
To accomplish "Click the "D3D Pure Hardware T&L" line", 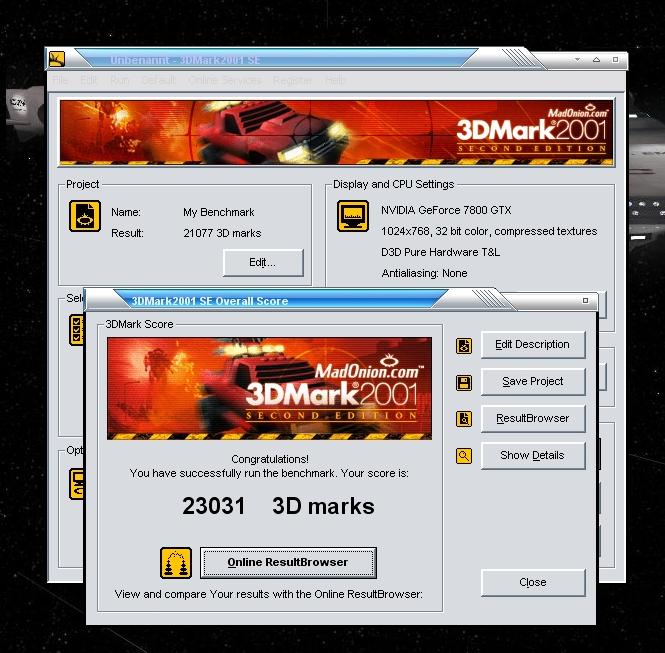I will [x=441, y=252].
